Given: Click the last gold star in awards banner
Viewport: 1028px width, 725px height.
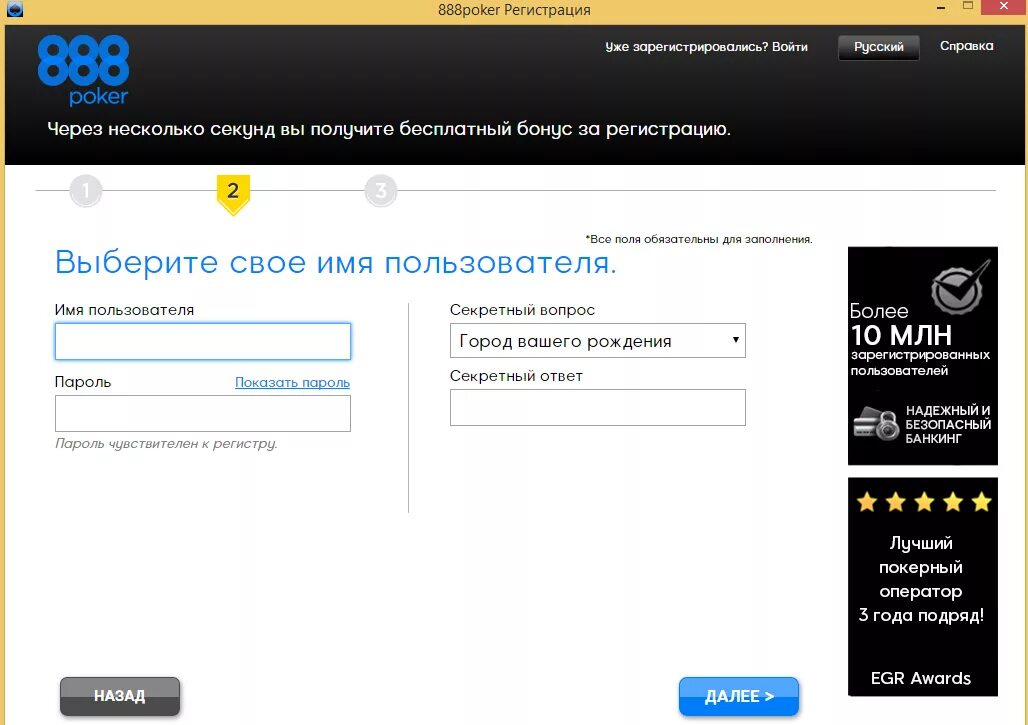Looking at the screenshot, I should tap(981, 502).
